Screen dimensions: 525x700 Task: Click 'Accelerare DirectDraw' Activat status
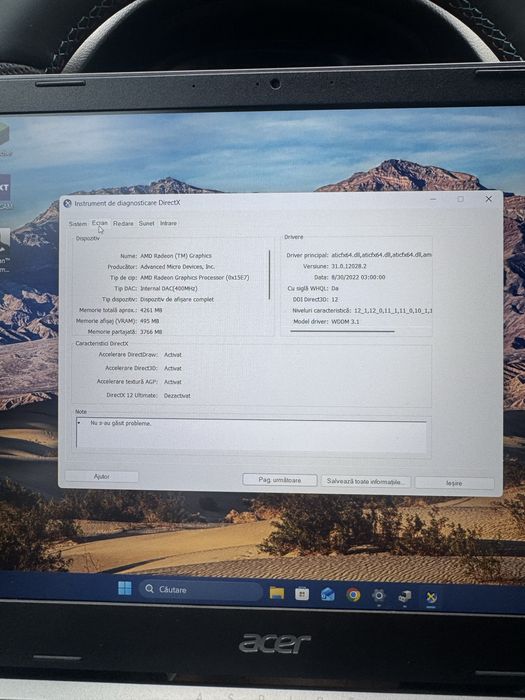[173, 354]
